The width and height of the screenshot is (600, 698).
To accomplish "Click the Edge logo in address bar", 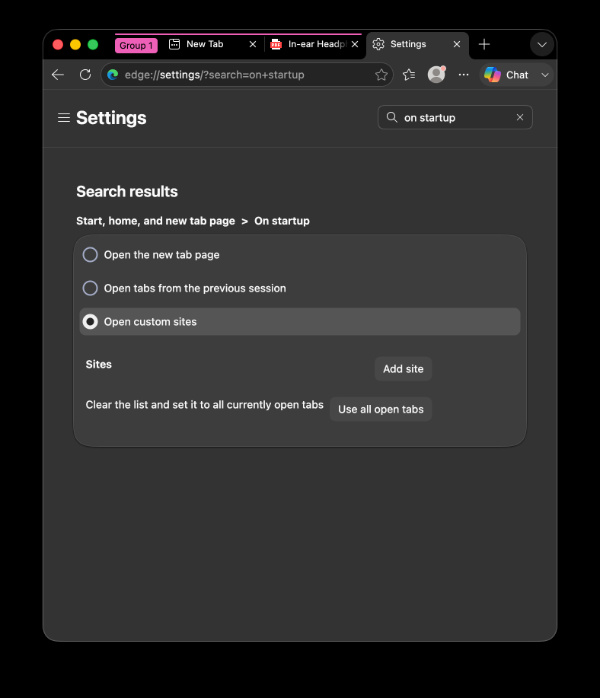I will click(x=113, y=75).
